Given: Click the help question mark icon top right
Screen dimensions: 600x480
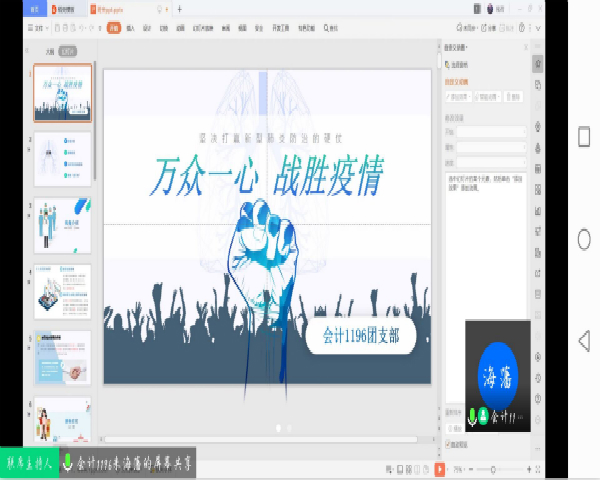Looking at the screenshot, I should (x=522, y=28).
